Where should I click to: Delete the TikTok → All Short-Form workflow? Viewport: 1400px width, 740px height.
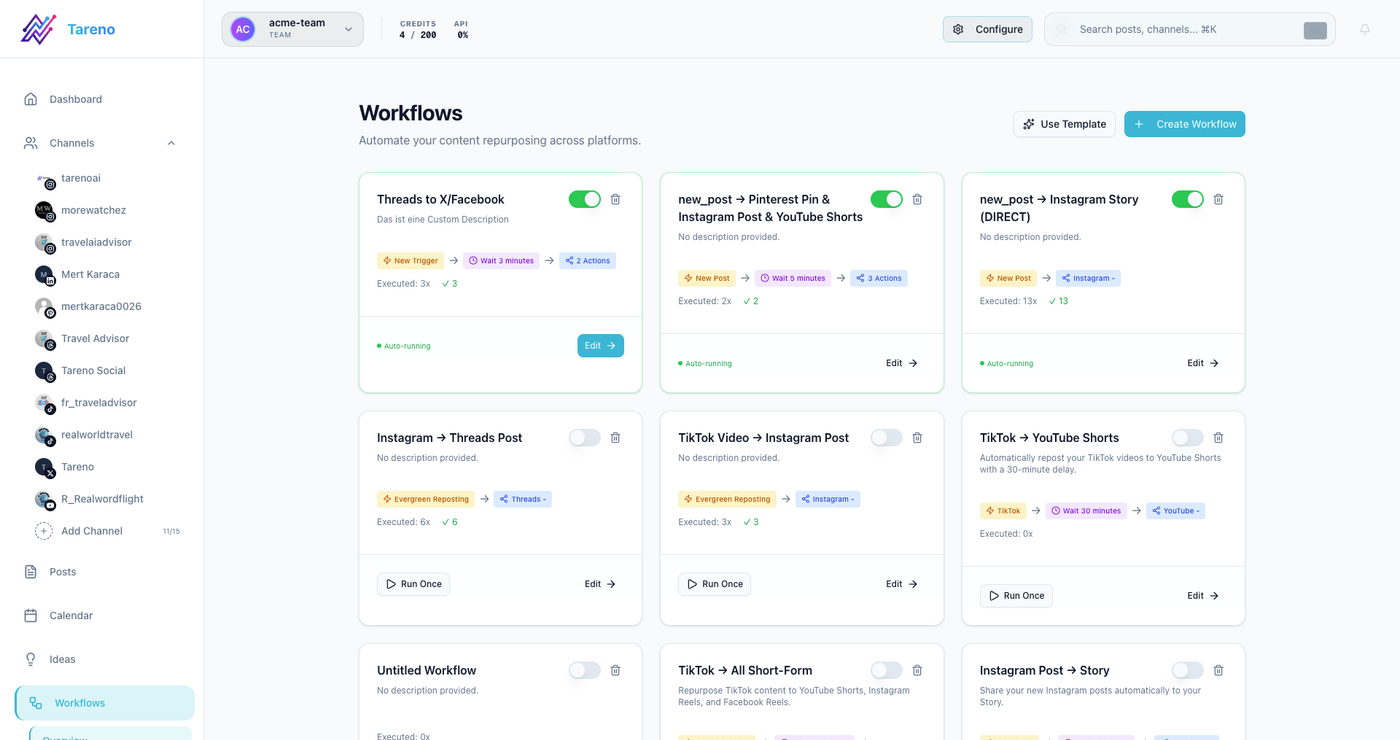917,670
